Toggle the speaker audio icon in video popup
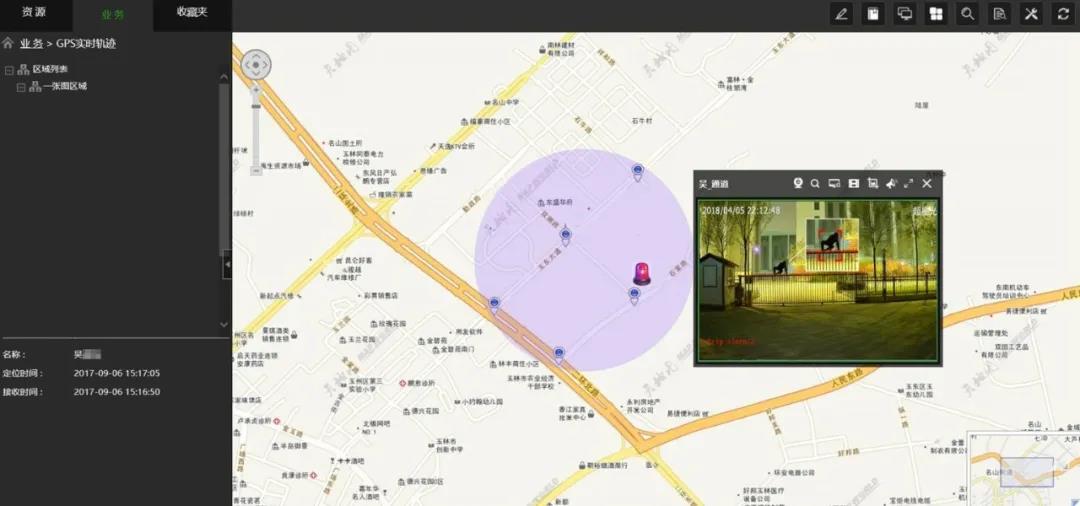Image resolution: width=1080 pixels, height=506 pixels. pyautogui.click(x=890, y=184)
